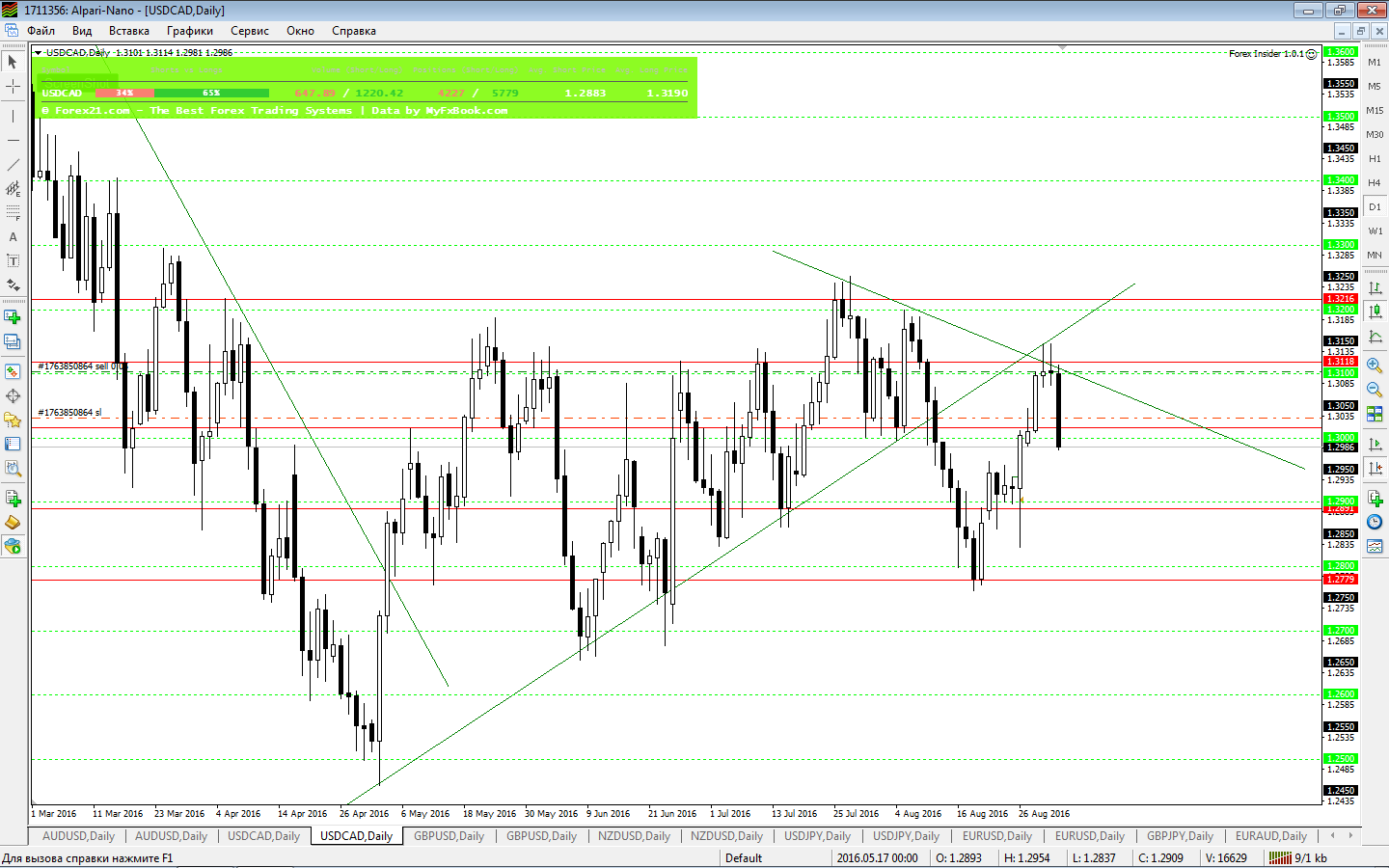This screenshot has height=868, width=1389.
Task: Toggle Chart Shift
Action: pyautogui.click(x=1375, y=468)
